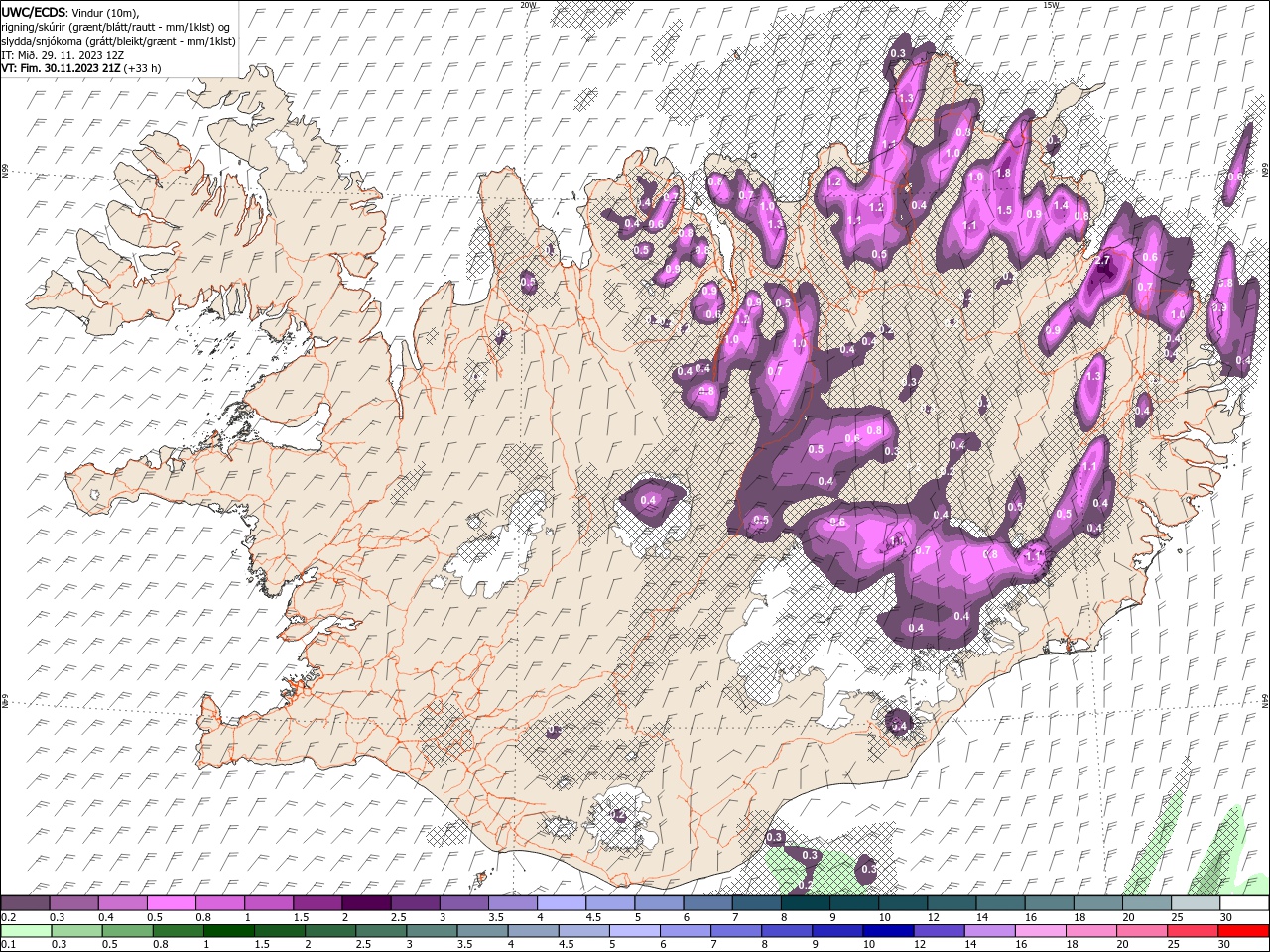
Task: Click the 'UWC/ECDS' heading in the title box
Action: pyautogui.click(x=34, y=12)
